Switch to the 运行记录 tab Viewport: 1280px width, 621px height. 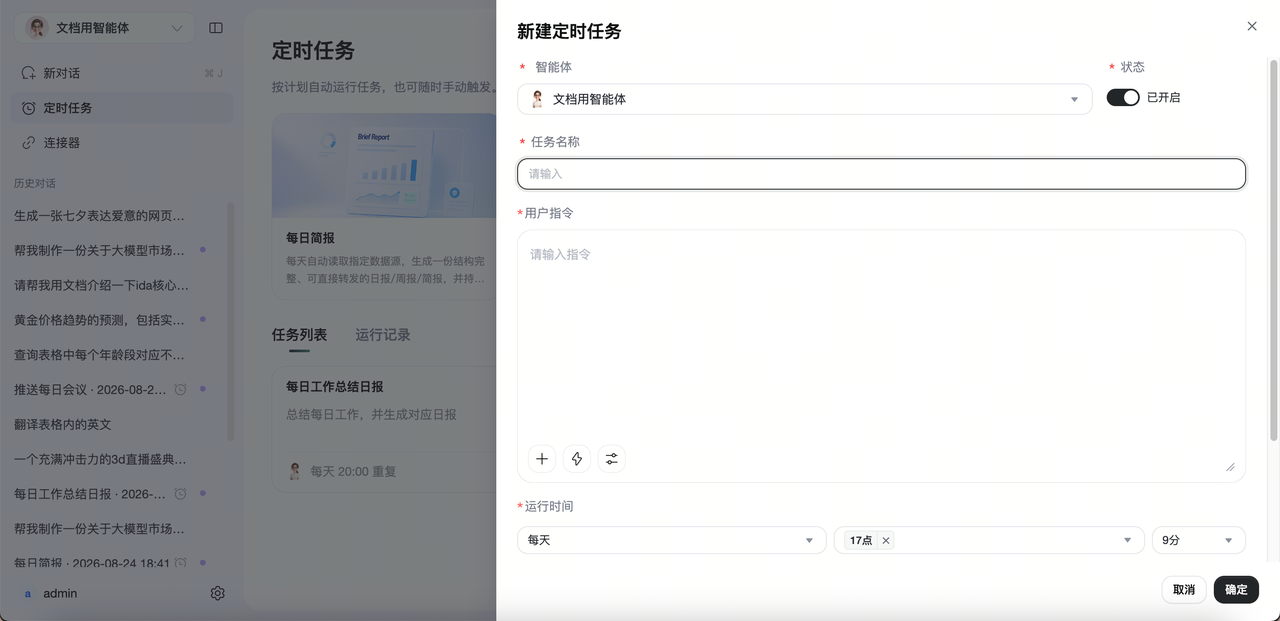tap(383, 335)
